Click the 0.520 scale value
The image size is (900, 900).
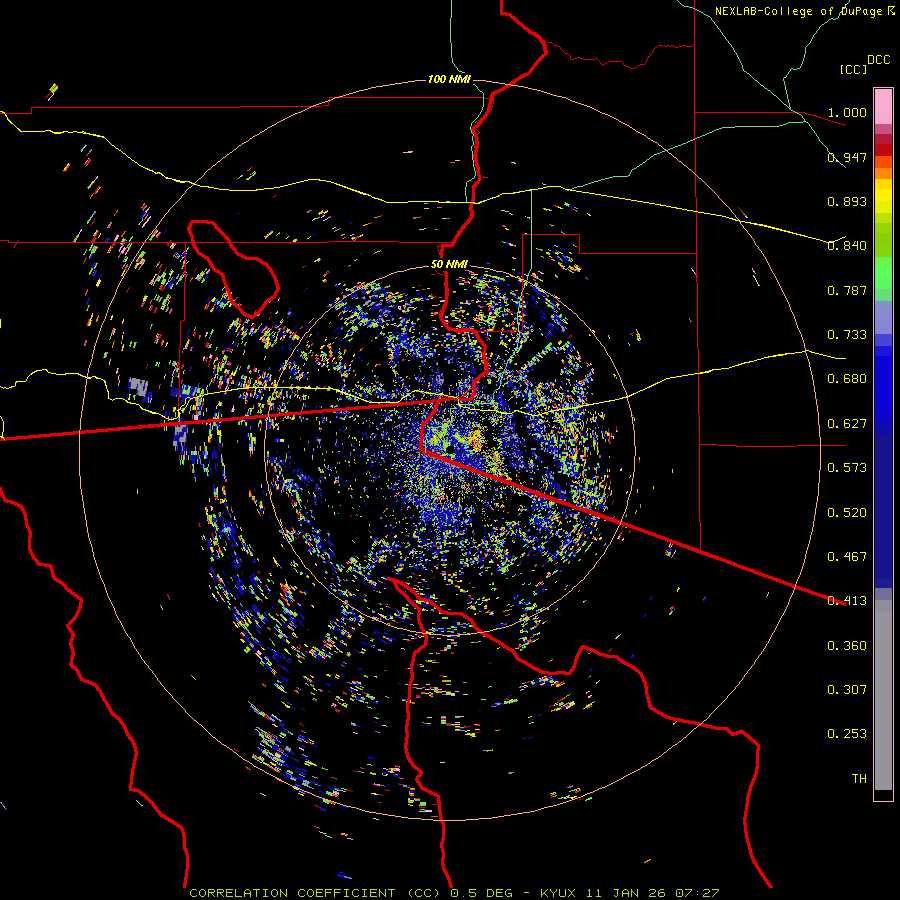tap(847, 513)
